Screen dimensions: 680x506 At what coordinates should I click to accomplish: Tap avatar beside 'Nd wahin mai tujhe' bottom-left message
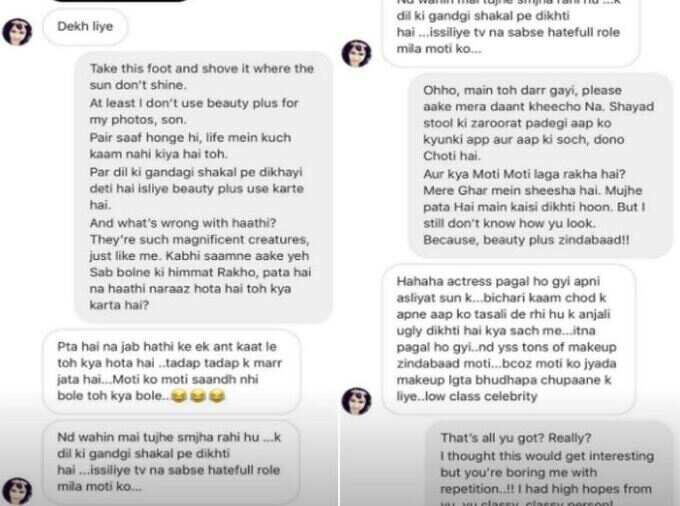(x=17, y=491)
